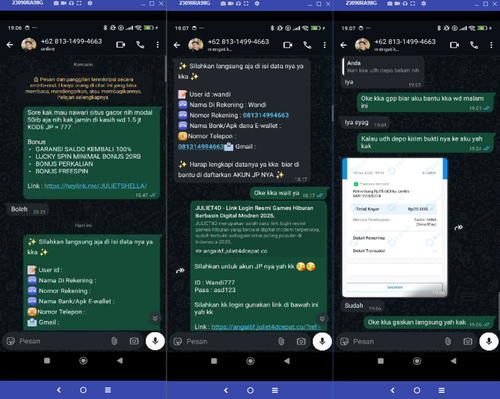Attach a file in left chat window
The image size is (500, 399).
click(114, 341)
